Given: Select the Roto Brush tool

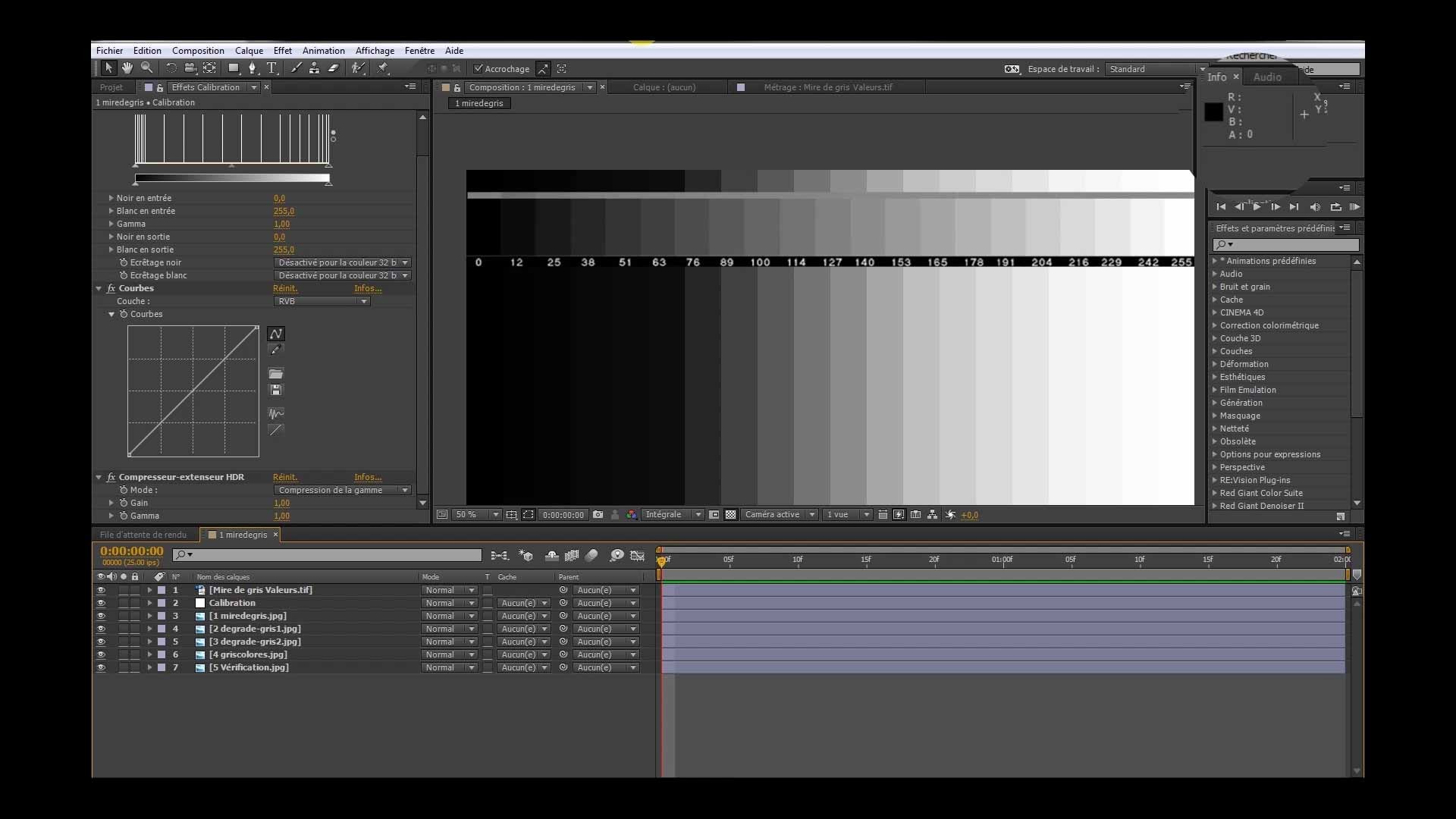Looking at the screenshot, I should 358,68.
